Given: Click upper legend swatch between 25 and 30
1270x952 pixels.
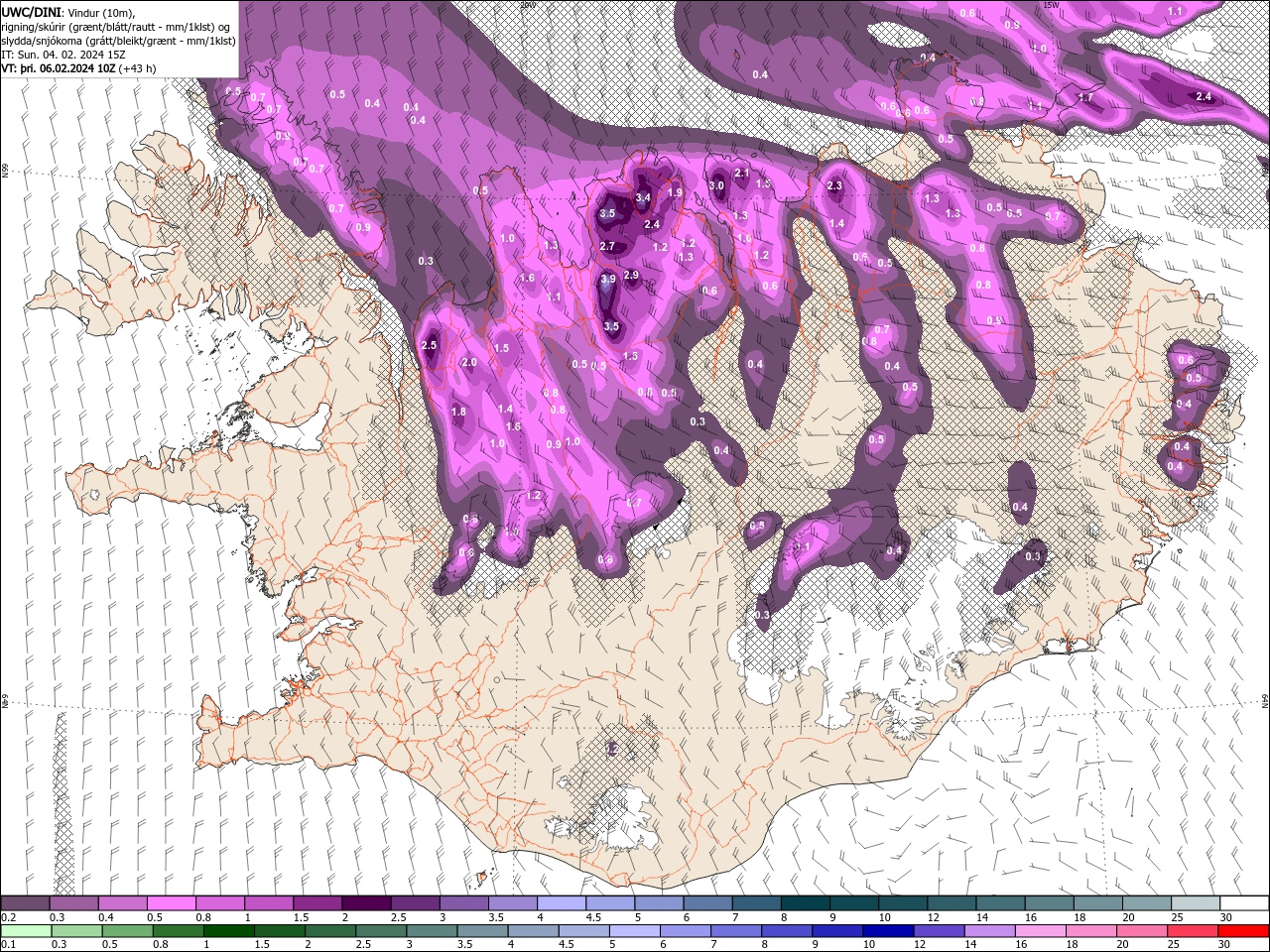Looking at the screenshot, I should coord(1196,903).
